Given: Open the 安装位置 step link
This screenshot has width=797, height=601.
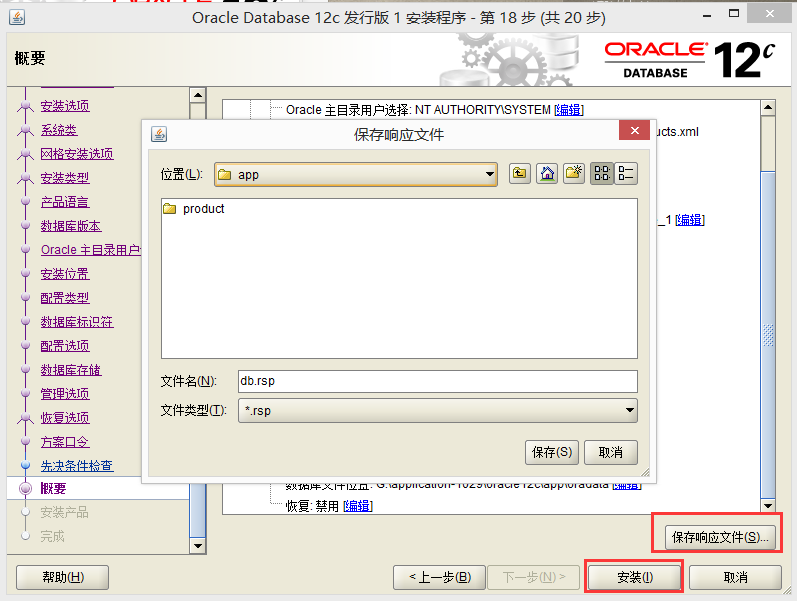Looking at the screenshot, I should pyautogui.click(x=65, y=274).
